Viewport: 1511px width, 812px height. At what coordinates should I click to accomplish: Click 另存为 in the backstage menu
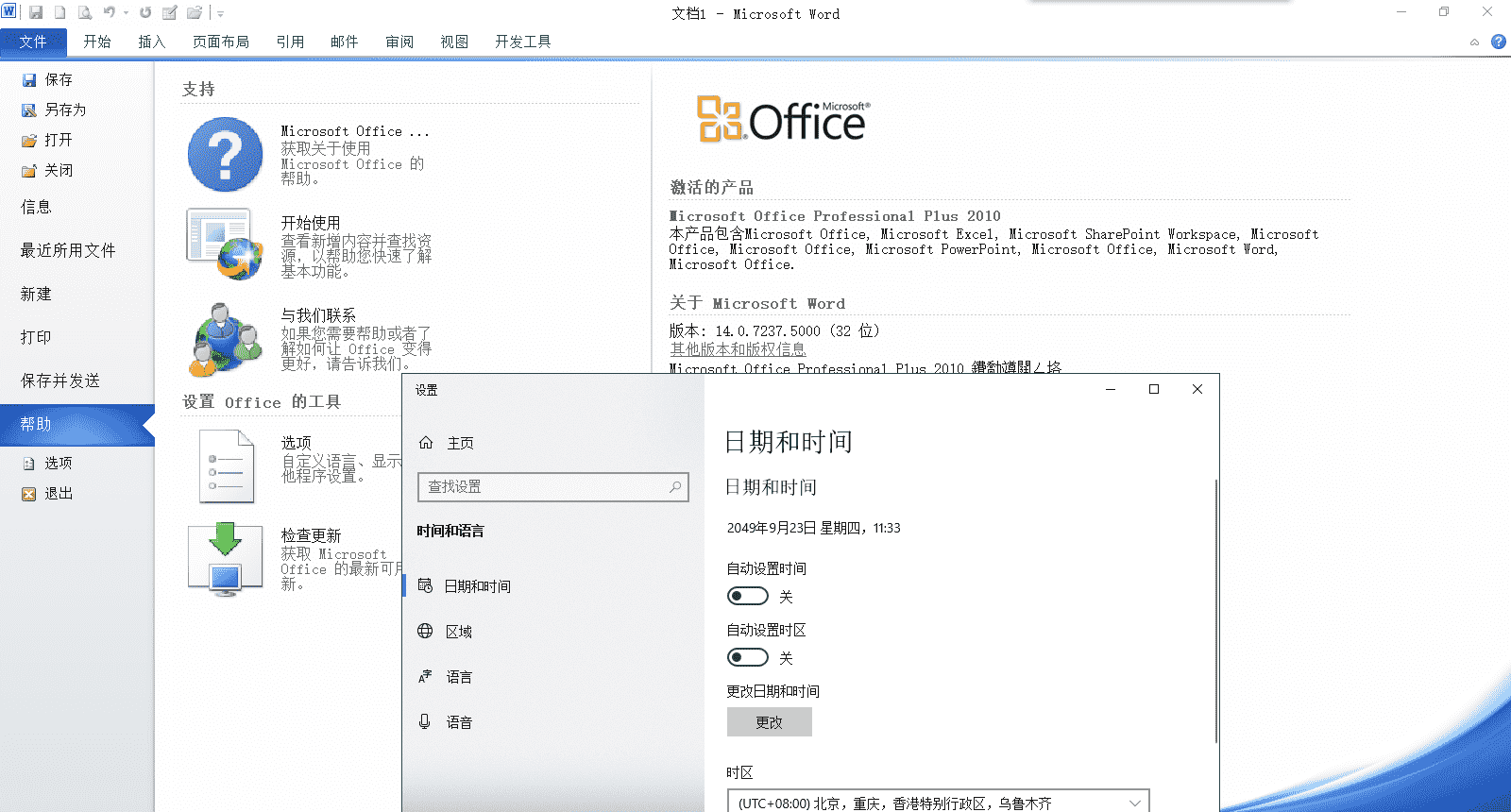pos(65,110)
